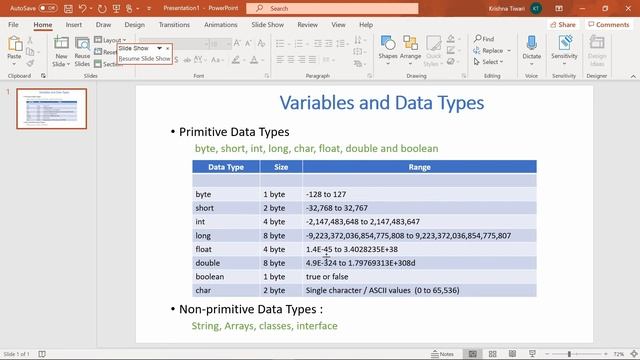Pick Shape Fill color

click(451, 39)
